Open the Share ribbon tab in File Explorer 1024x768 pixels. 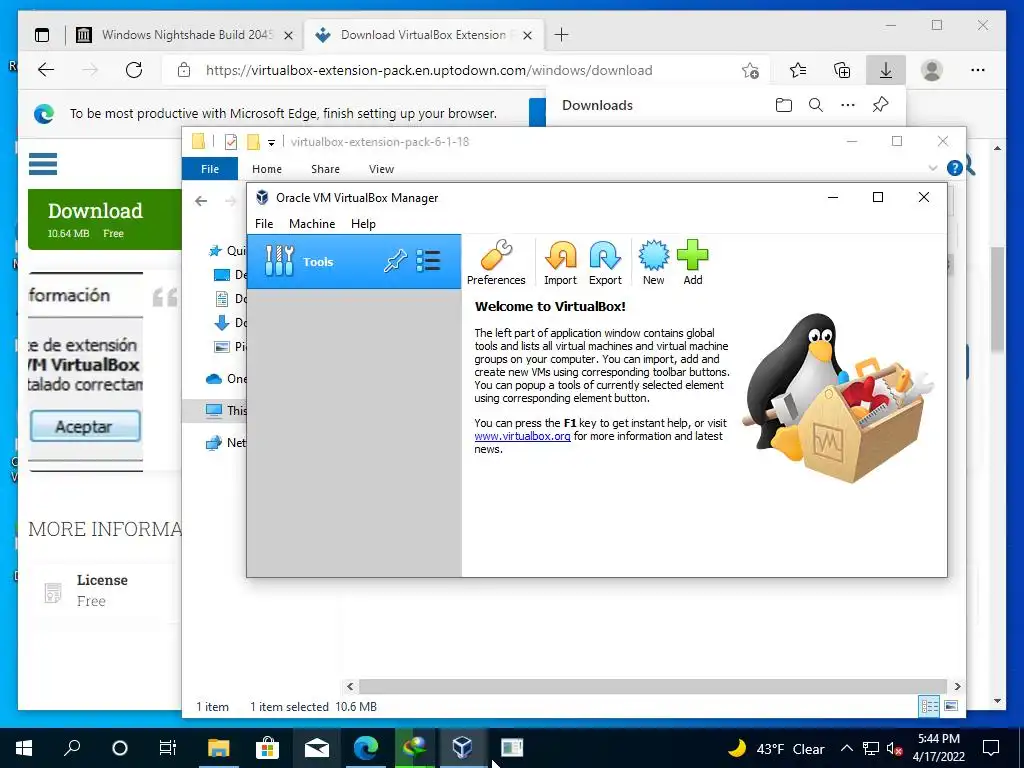tap(325, 169)
